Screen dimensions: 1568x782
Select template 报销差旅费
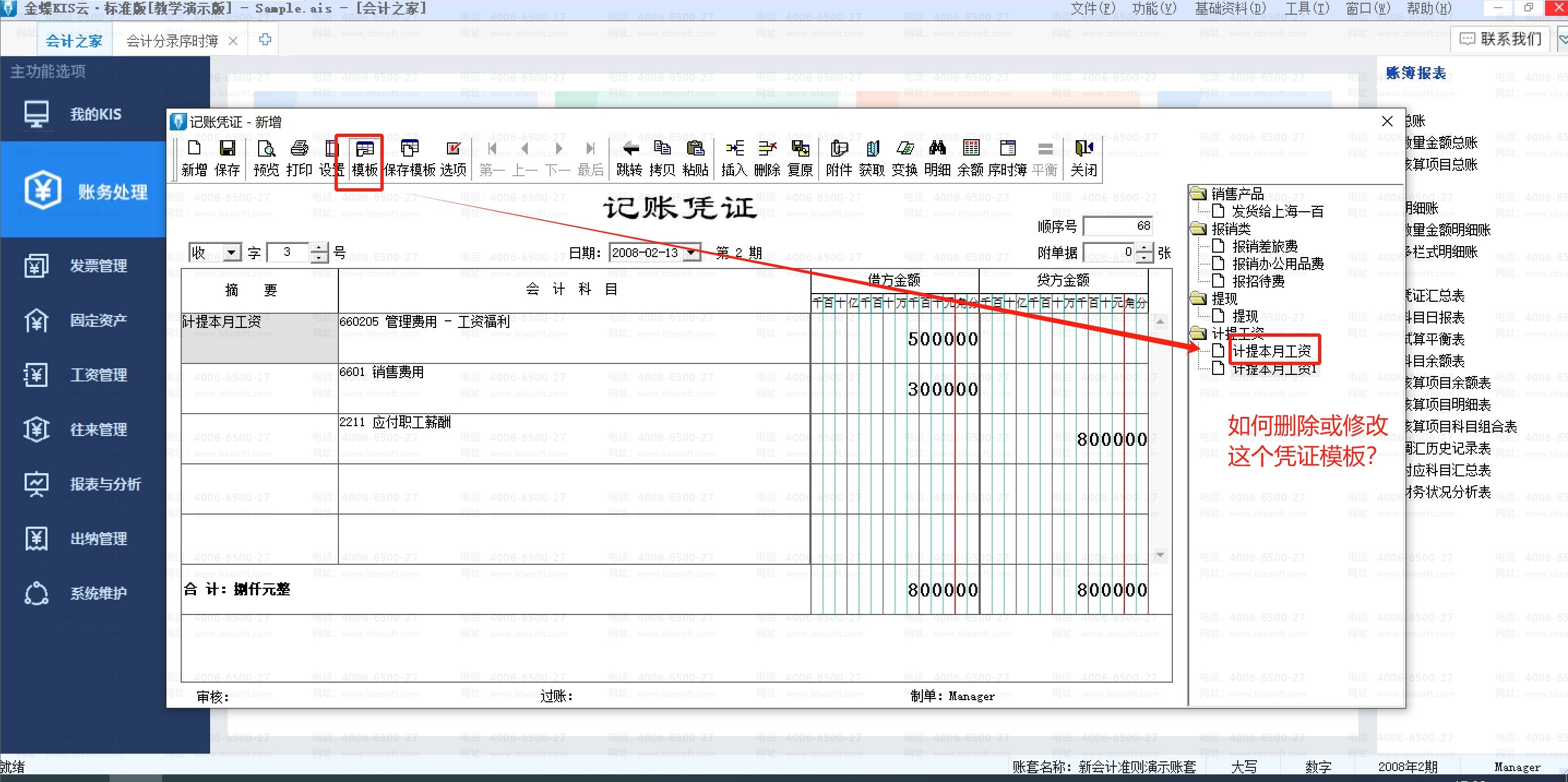[1265, 247]
